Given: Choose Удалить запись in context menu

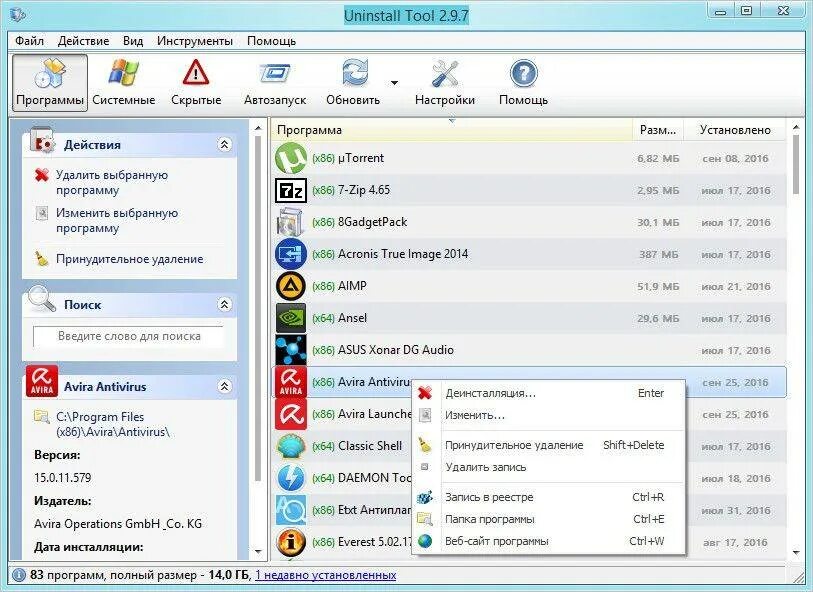Looking at the screenshot, I should 548,467.
